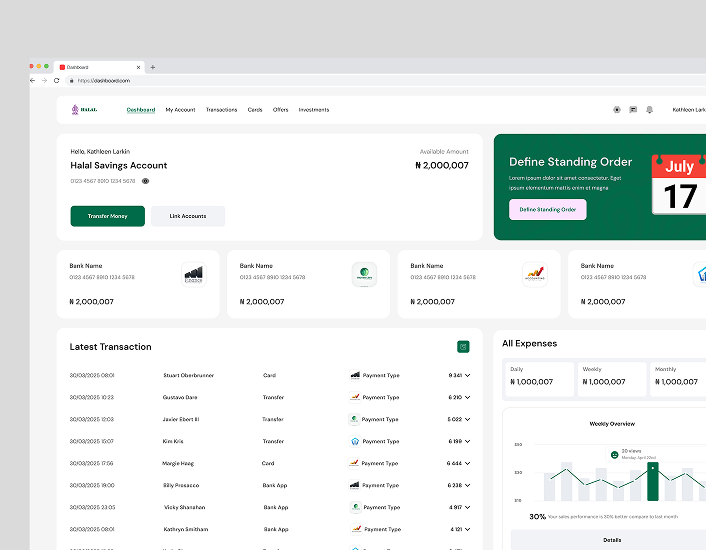Click the July 17 calendar graphic
Viewport: 706px width, 550px height.
coord(679,185)
